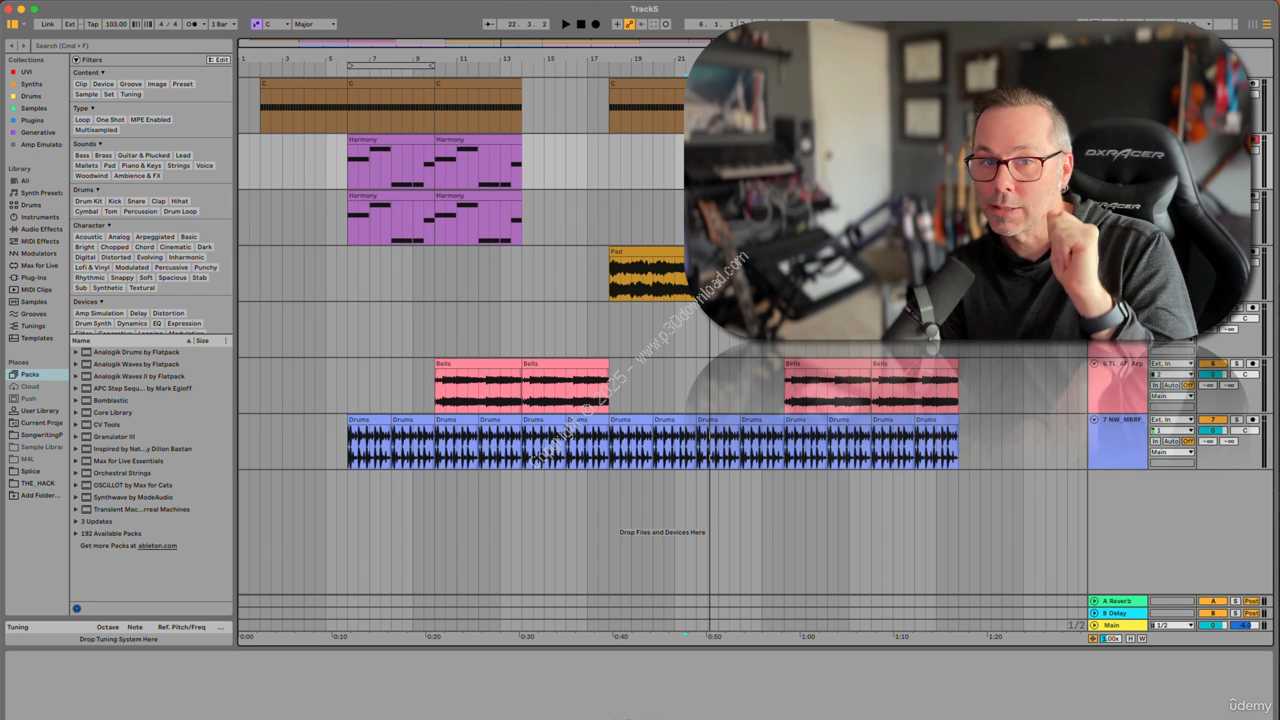This screenshot has width=1280, height=720.
Task: Adjust the track 6 pan control
Action: pos(1245,374)
